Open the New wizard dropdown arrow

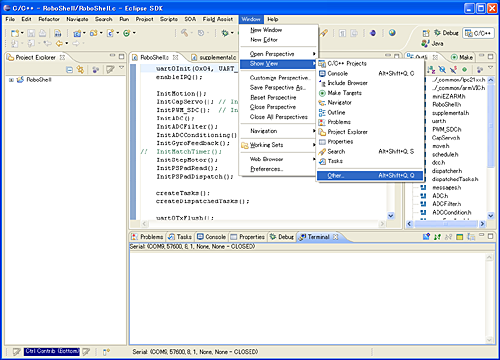pyautogui.click(x=22, y=33)
